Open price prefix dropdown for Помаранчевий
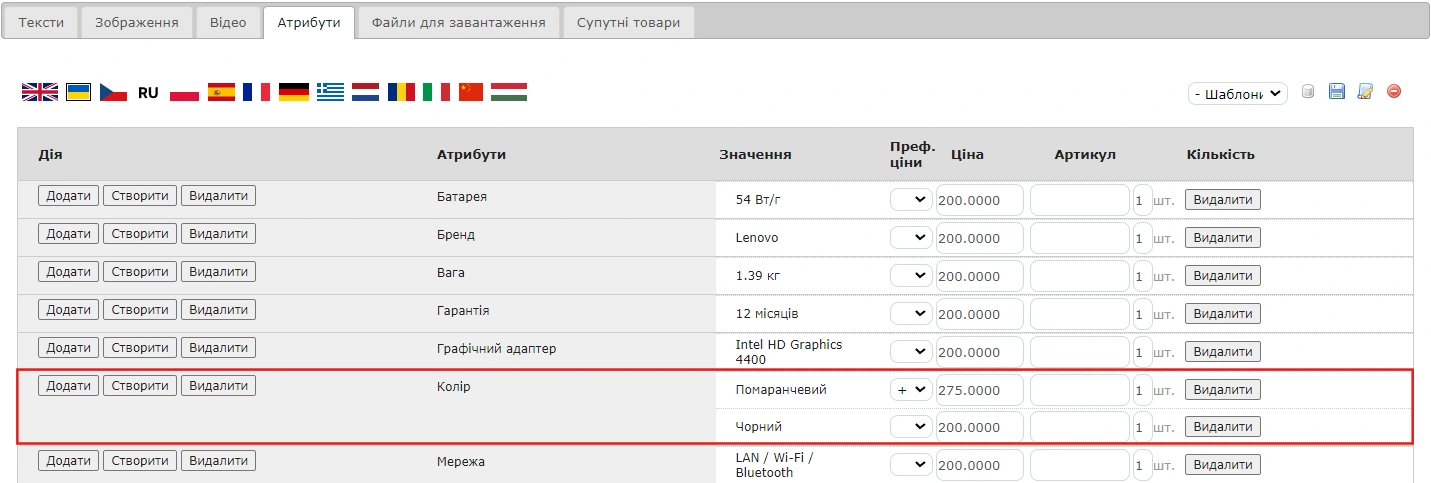 (910, 390)
